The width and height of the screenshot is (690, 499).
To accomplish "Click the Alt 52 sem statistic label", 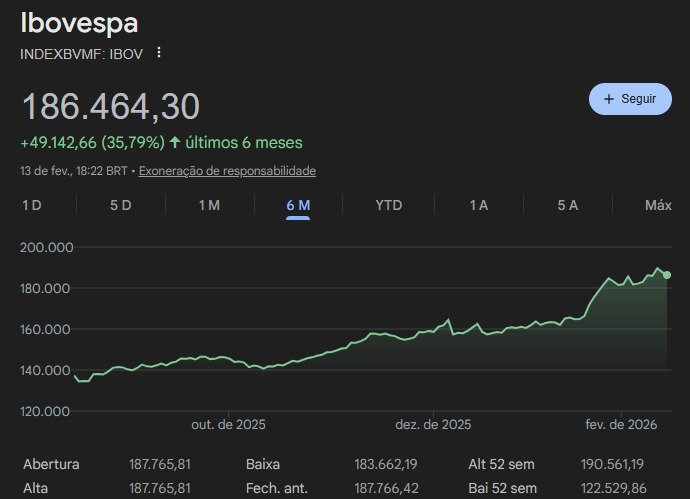I will [503, 465].
